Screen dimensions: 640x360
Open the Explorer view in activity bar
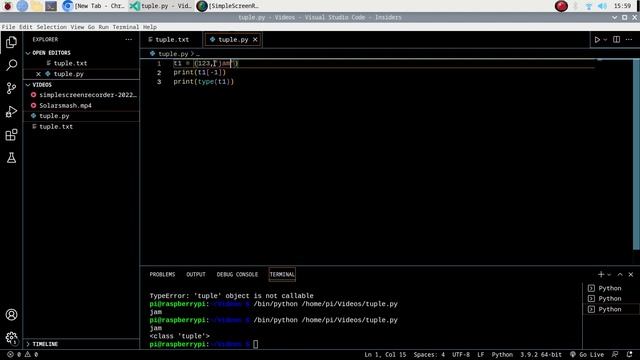point(11,42)
